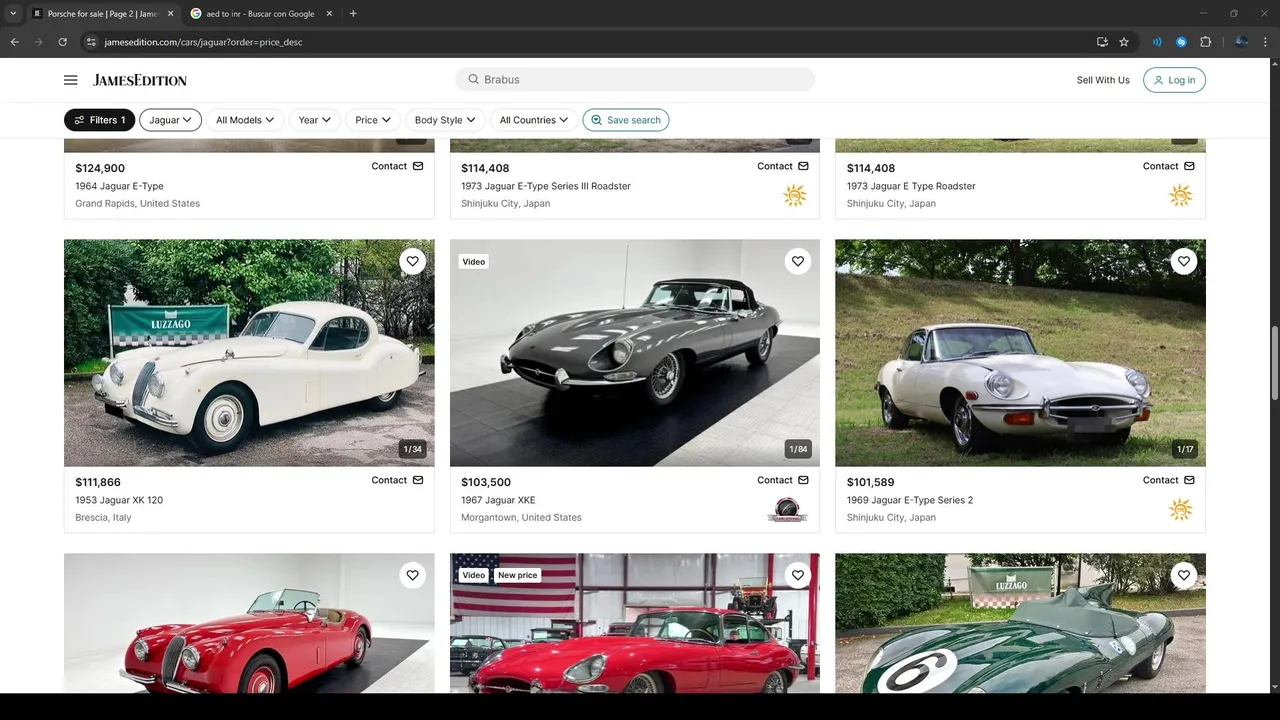Contact seller of 1964 Jaguar E-Type
1280x720 pixels.
pos(397,166)
